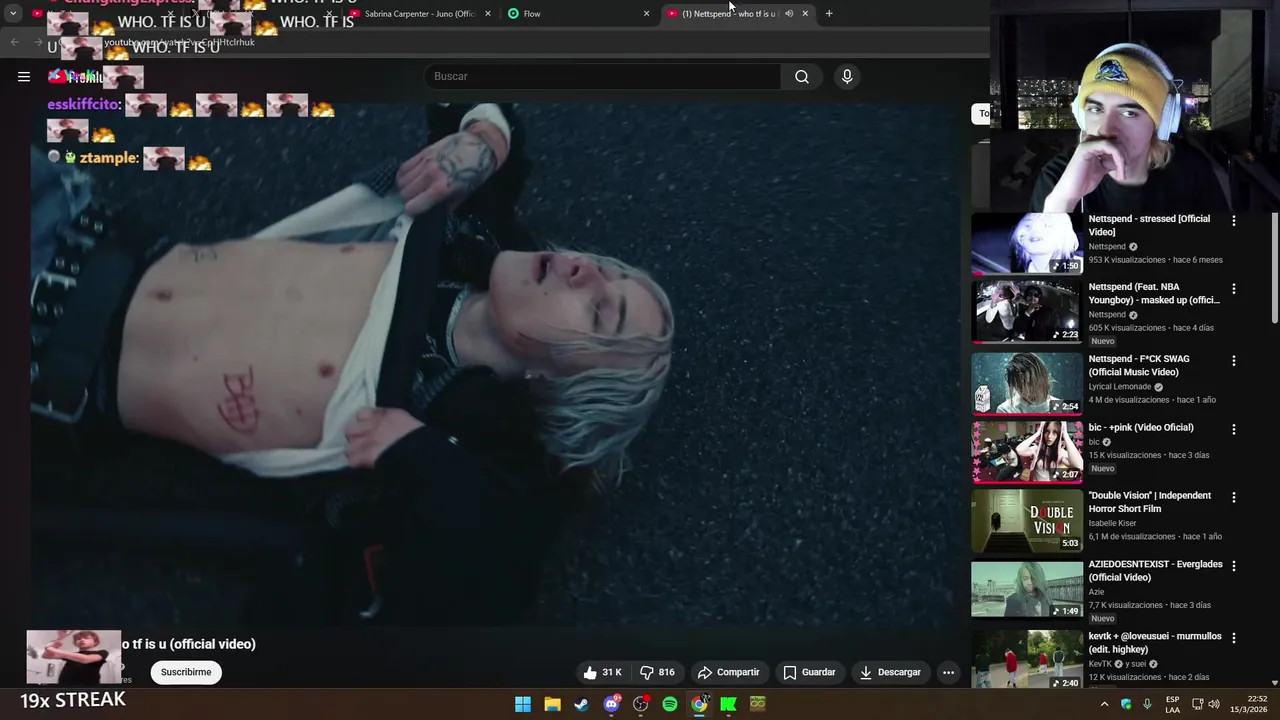Open Double Vision short film thumbnail
Image resolution: width=1280 pixels, height=720 pixels.
(x=1027, y=520)
